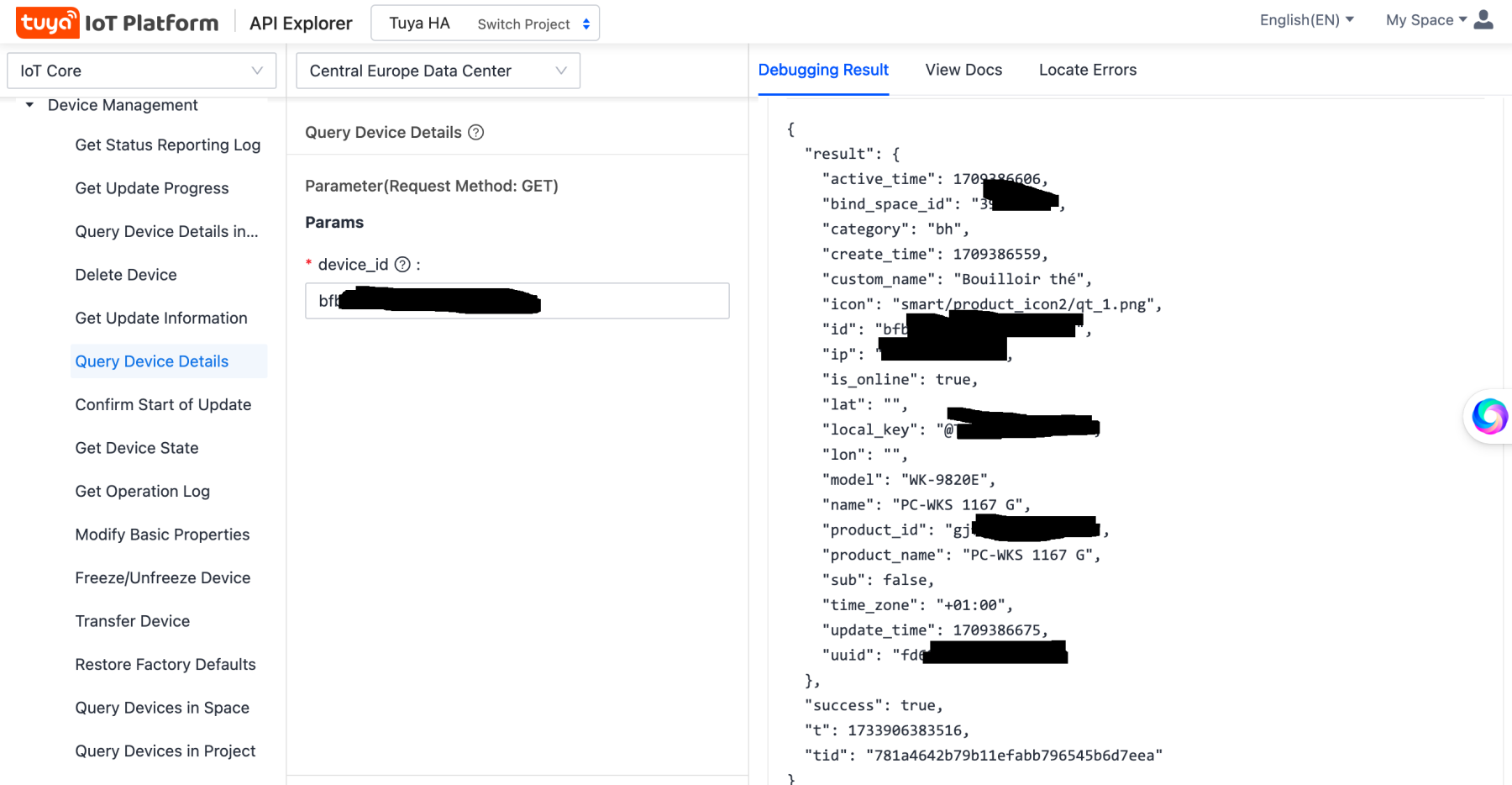Open the Tuya HA Switch Project selector
Screen dimensions: 1512x785
486,24
